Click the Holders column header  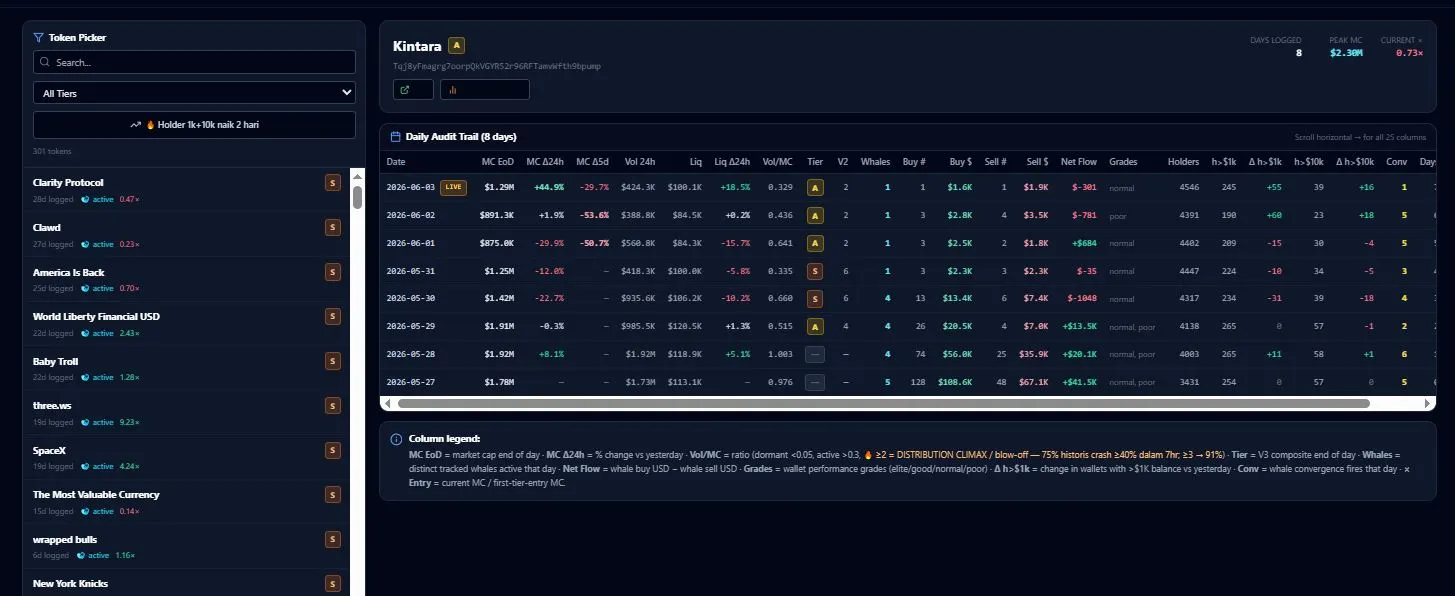[x=1183, y=161]
